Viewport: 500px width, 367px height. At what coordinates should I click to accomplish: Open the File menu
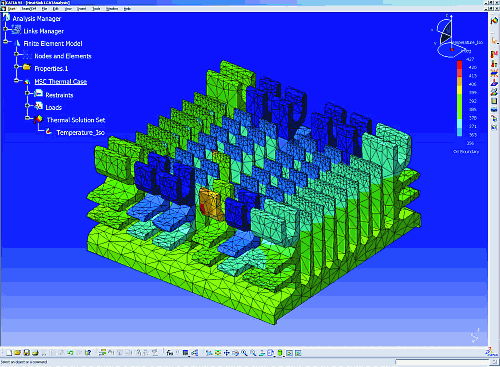44,9
